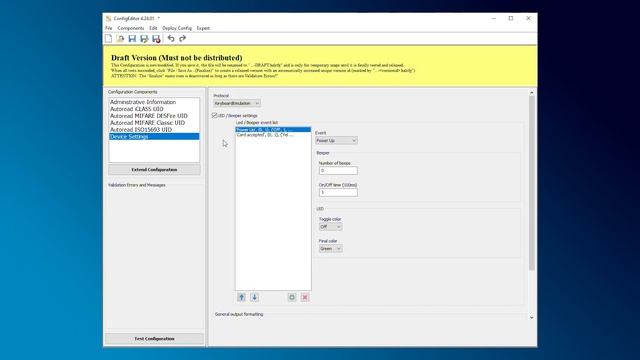Open the Protocol dropdown

click(x=237, y=103)
